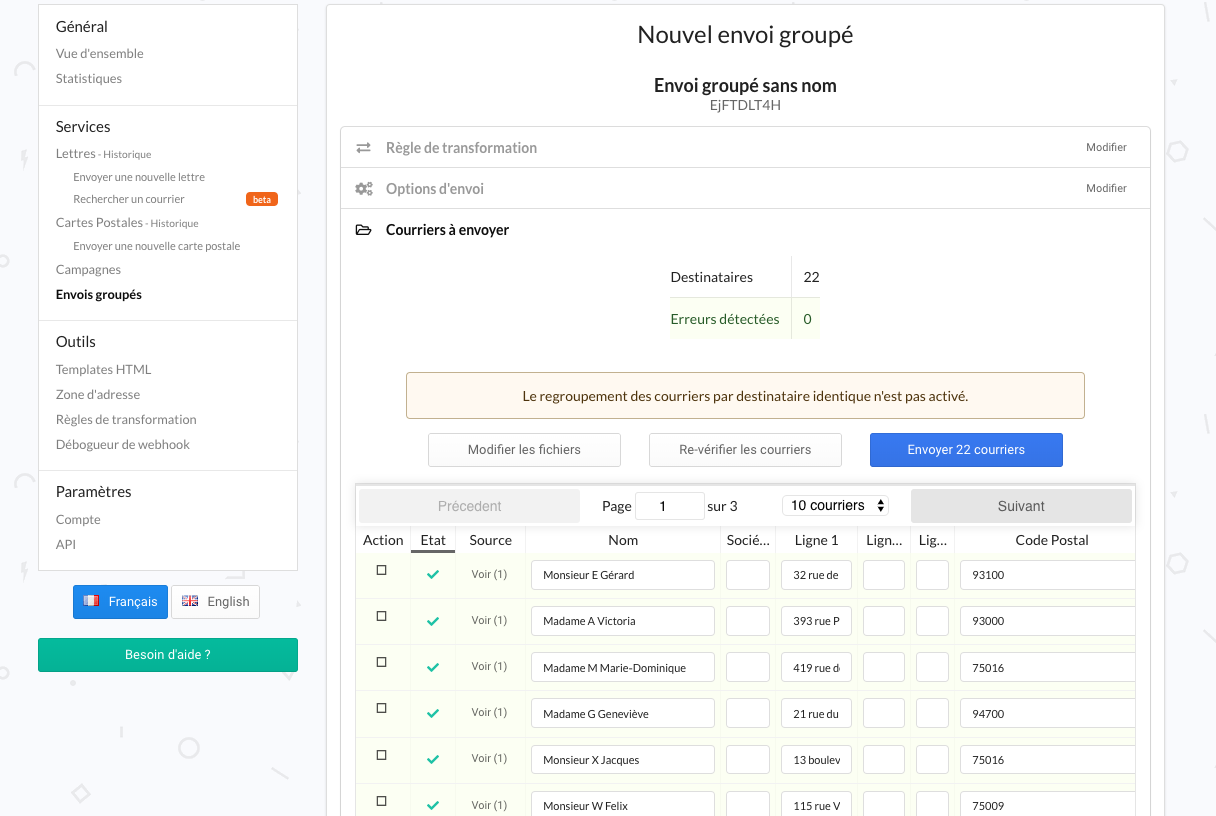
Task: Tick the checkbox for Monsieur E Gérard
Action: [x=381, y=570]
